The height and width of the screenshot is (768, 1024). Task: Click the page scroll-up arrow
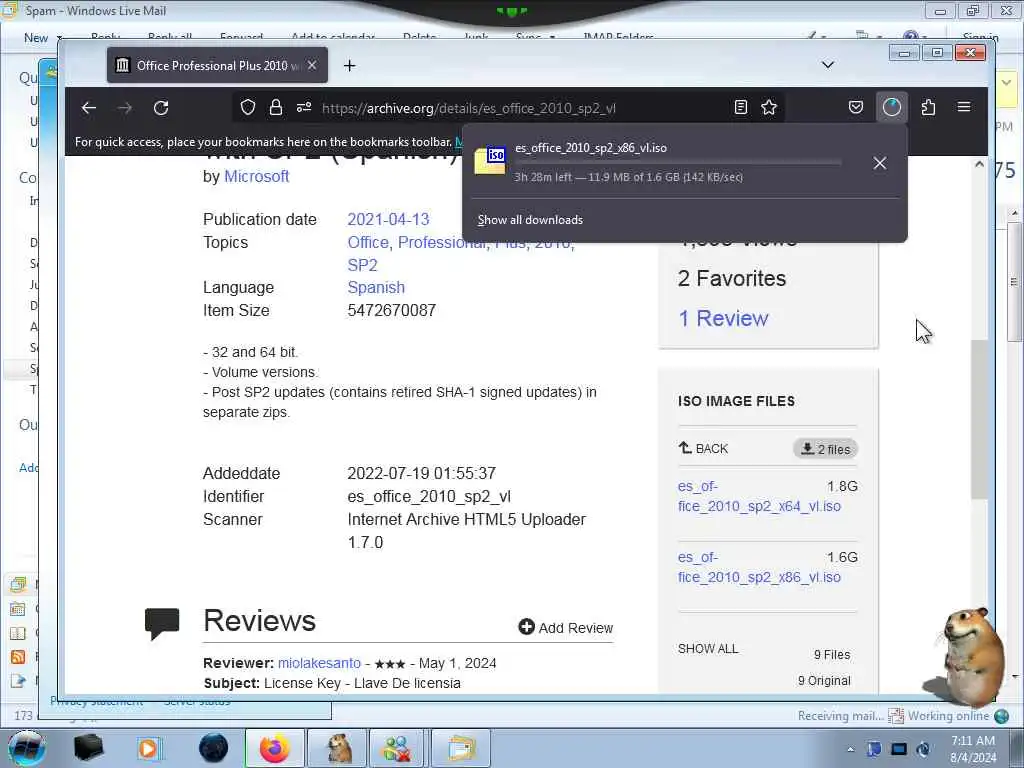(979, 165)
